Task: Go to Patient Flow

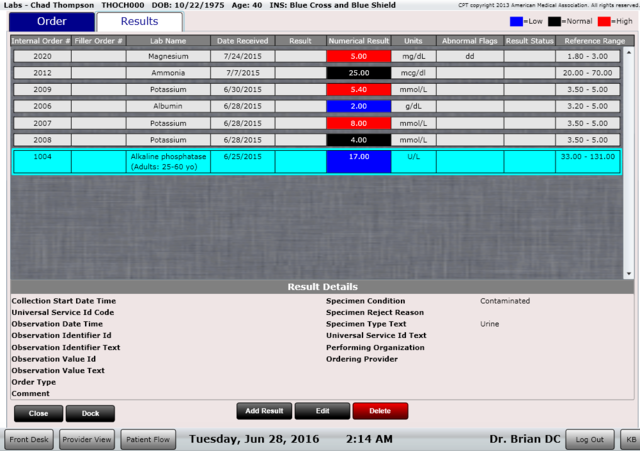Action: 148,439
